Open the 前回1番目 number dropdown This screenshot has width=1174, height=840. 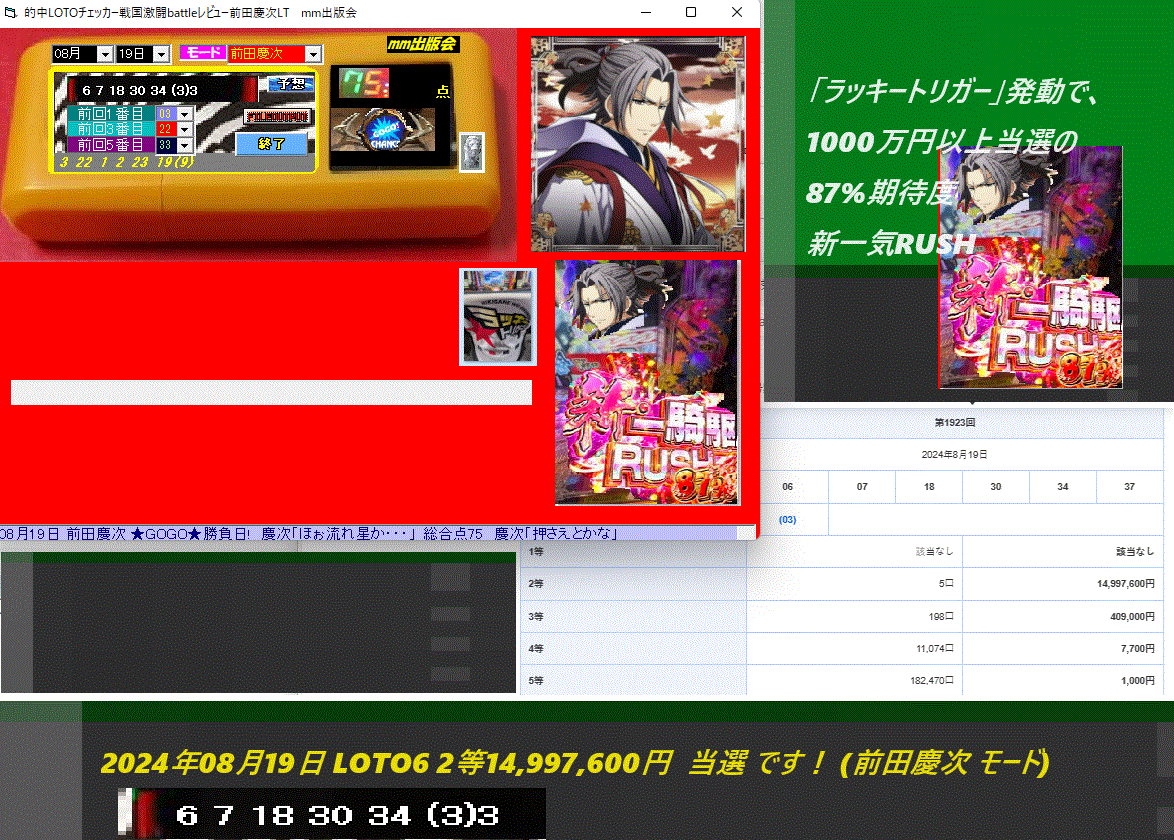[x=184, y=114]
